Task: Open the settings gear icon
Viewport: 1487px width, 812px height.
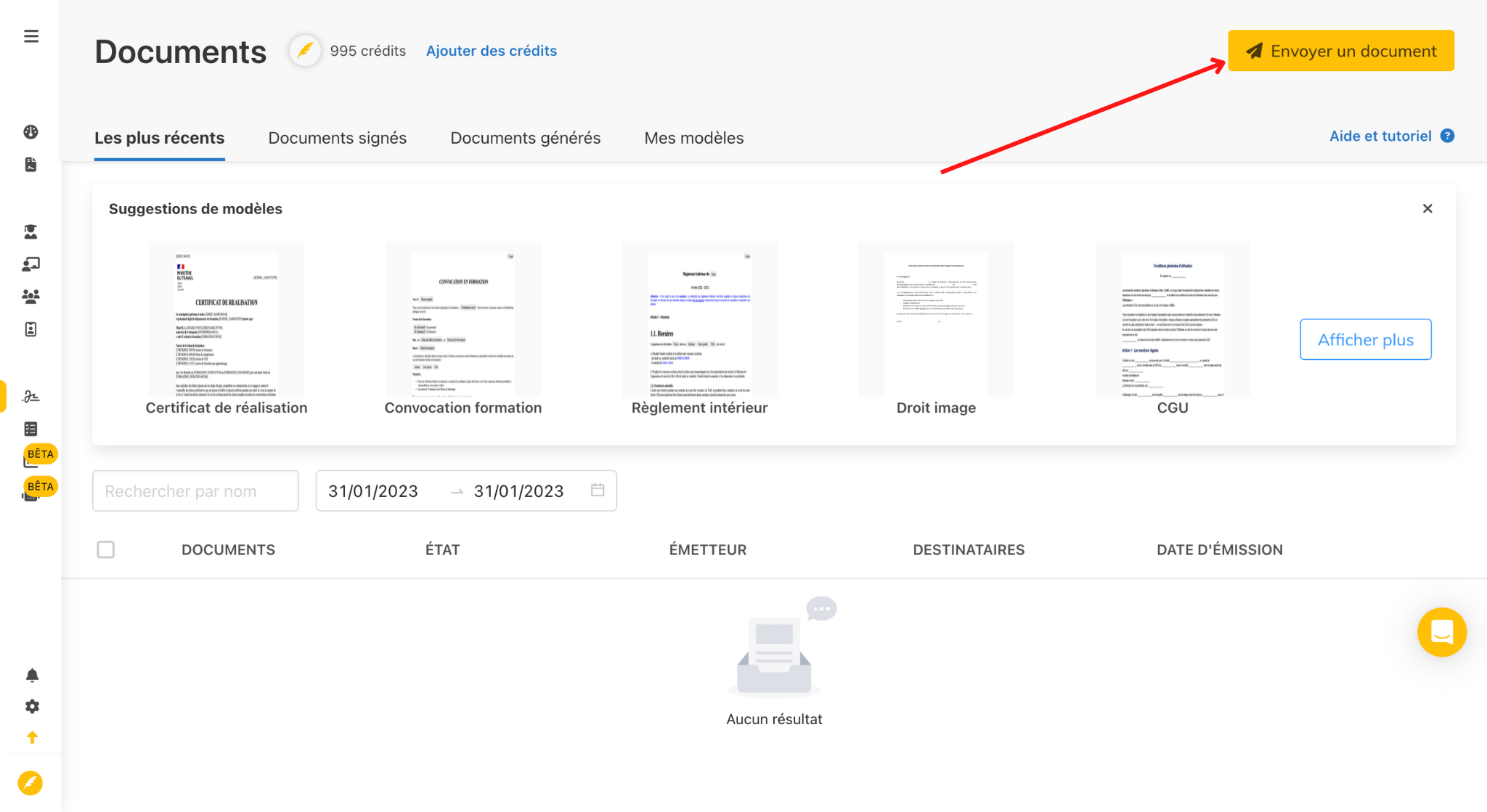Action: (x=32, y=707)
